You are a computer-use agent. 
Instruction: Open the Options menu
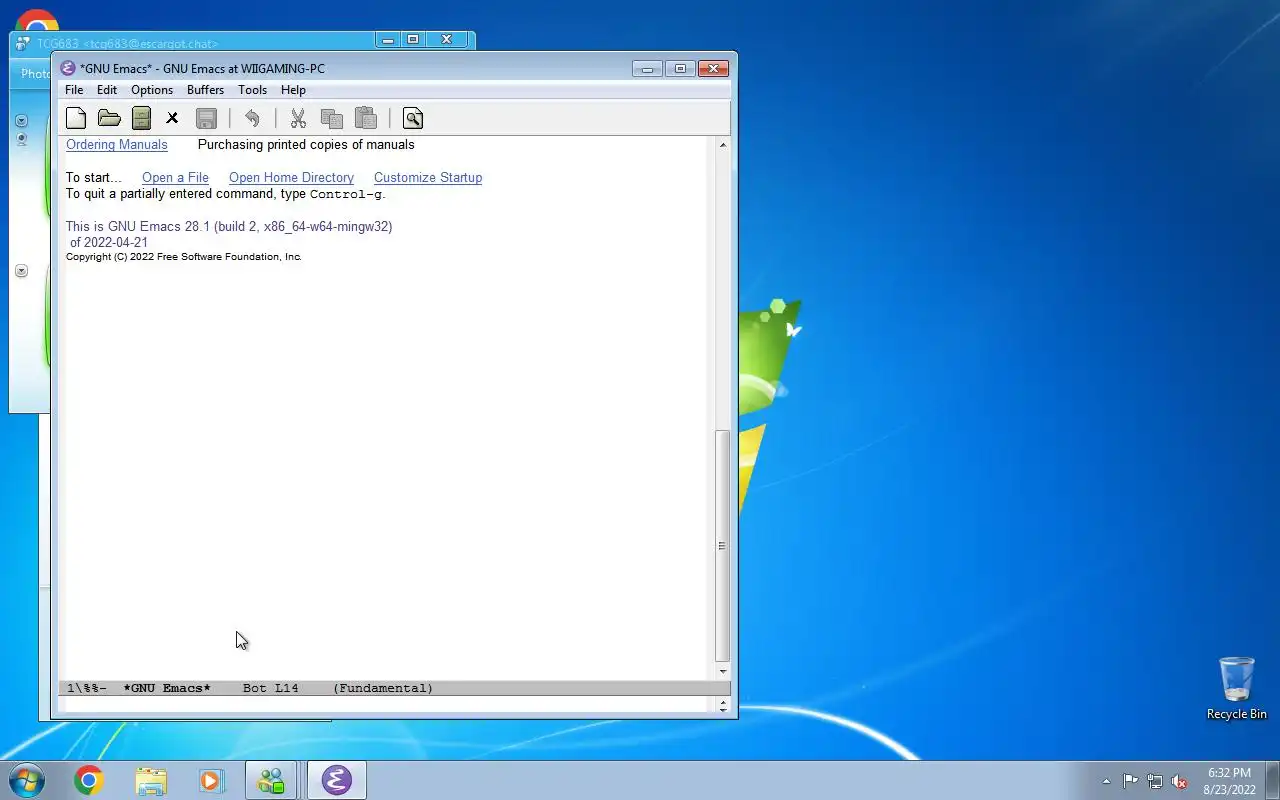click(x=152, y=90)
